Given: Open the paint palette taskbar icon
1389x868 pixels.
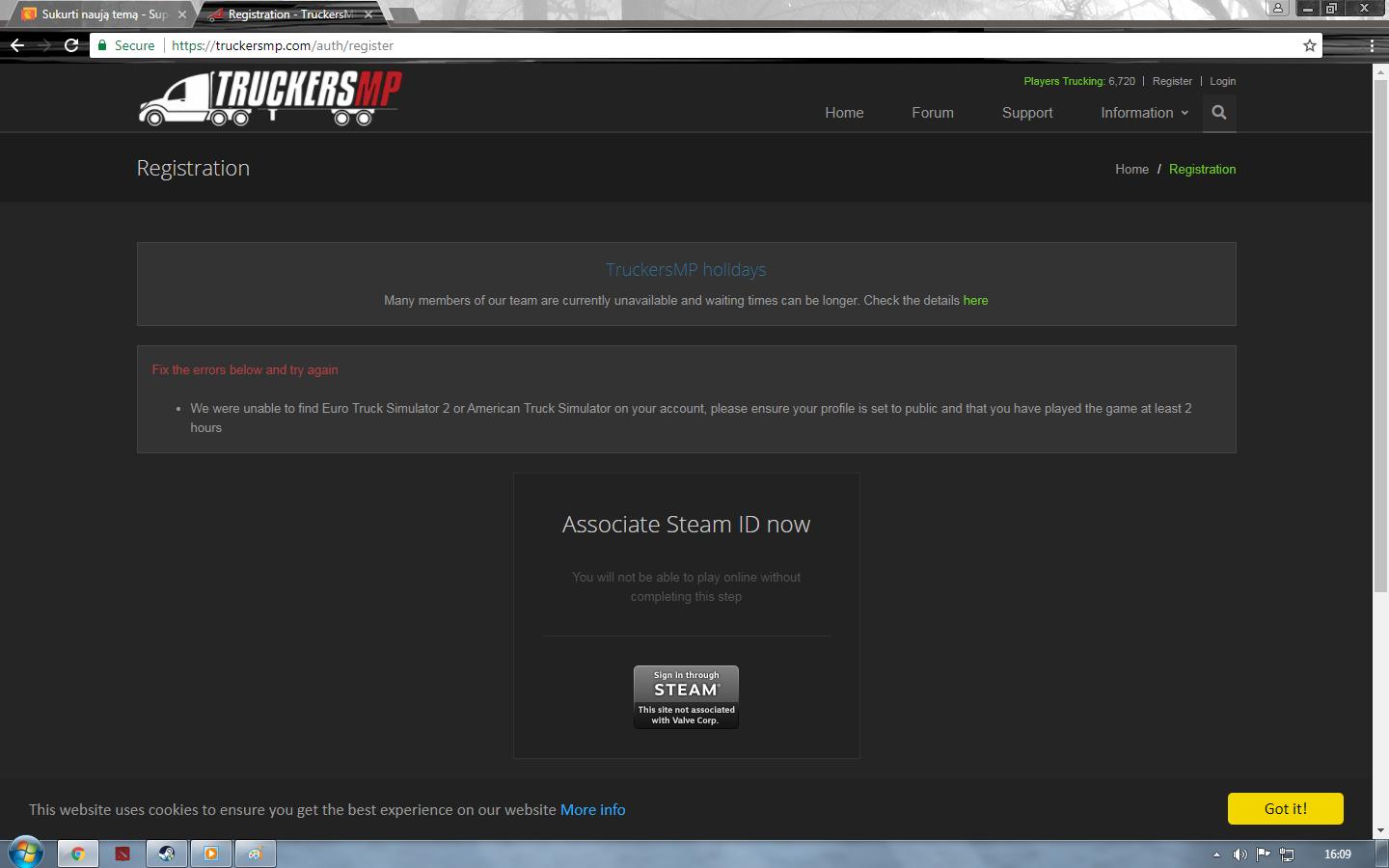Looking at the screenshot, I should 256,854.
